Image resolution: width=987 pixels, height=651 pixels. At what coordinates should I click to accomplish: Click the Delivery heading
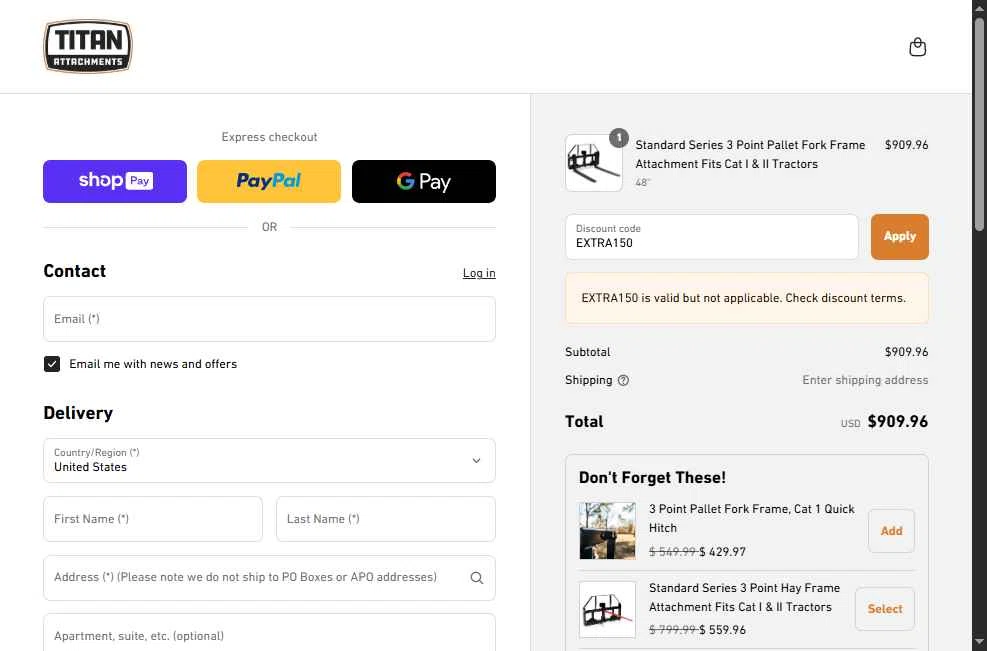(x=78, y=413)
